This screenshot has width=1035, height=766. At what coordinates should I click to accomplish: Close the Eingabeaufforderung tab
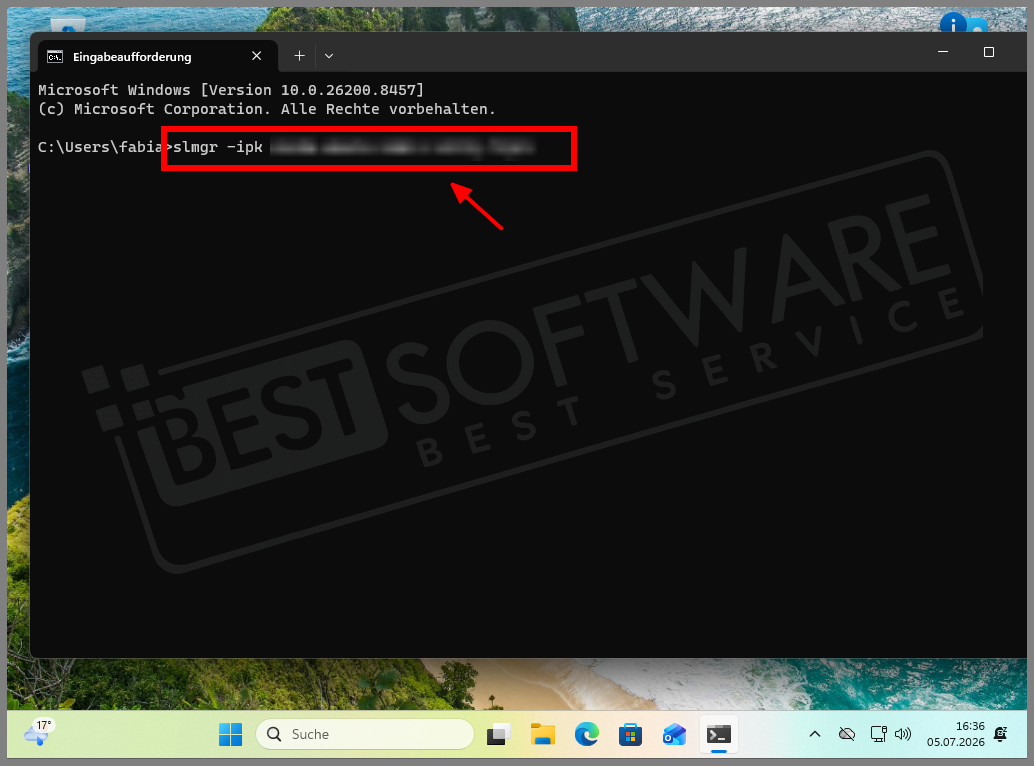(x=257, y=56)
